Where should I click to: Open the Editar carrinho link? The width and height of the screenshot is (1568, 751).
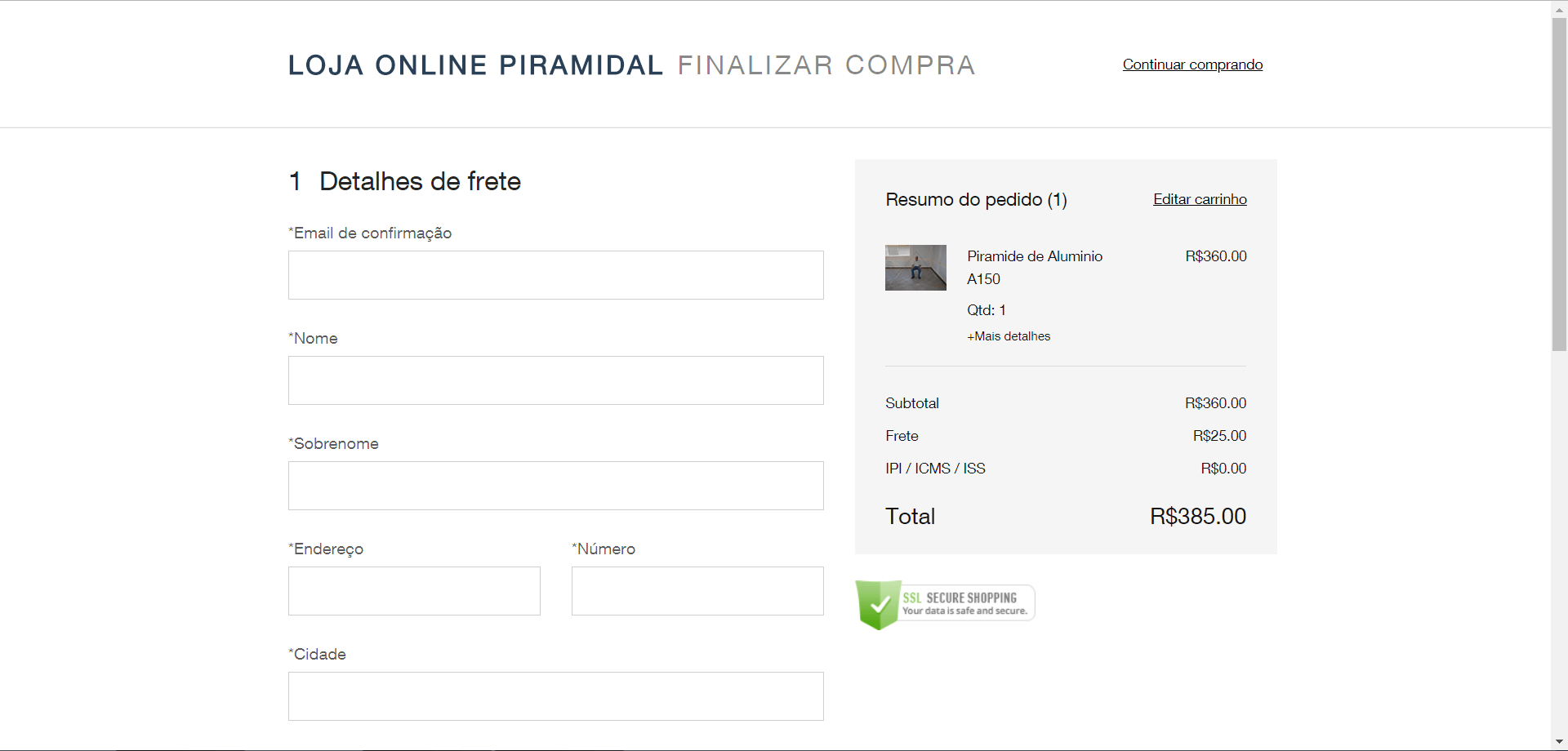coord(1200,199)
